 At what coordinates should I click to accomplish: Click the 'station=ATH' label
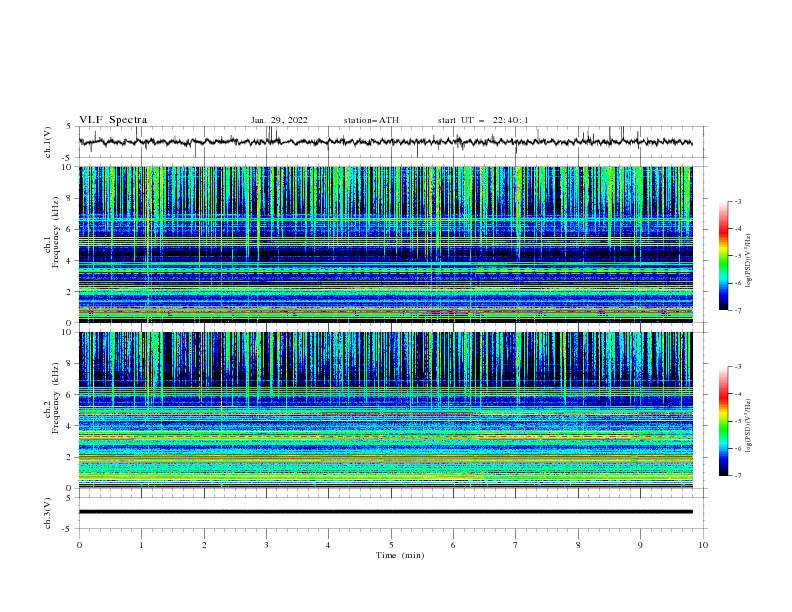[x=371, y=120]
